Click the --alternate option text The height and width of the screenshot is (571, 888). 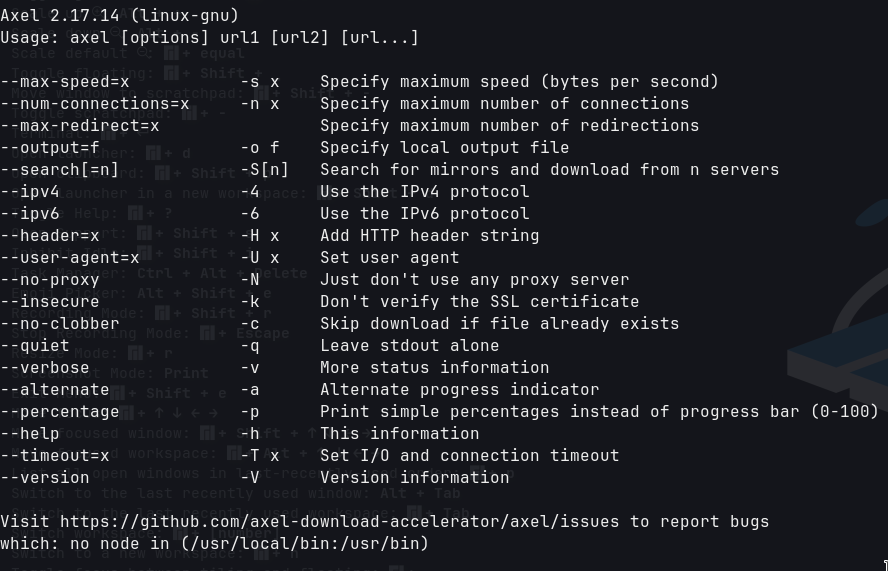tap(55, 390)
